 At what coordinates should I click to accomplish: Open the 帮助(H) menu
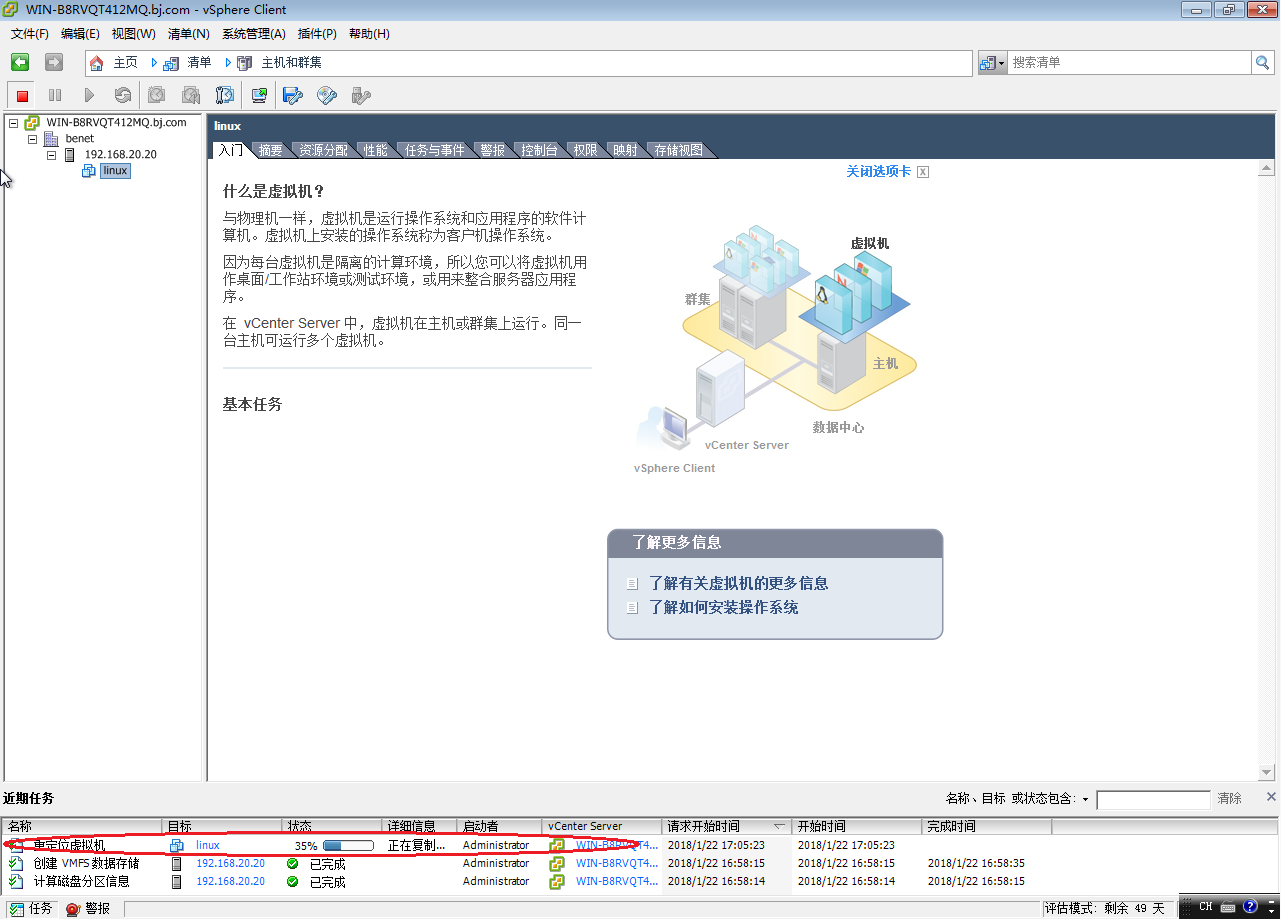(369, 34)
